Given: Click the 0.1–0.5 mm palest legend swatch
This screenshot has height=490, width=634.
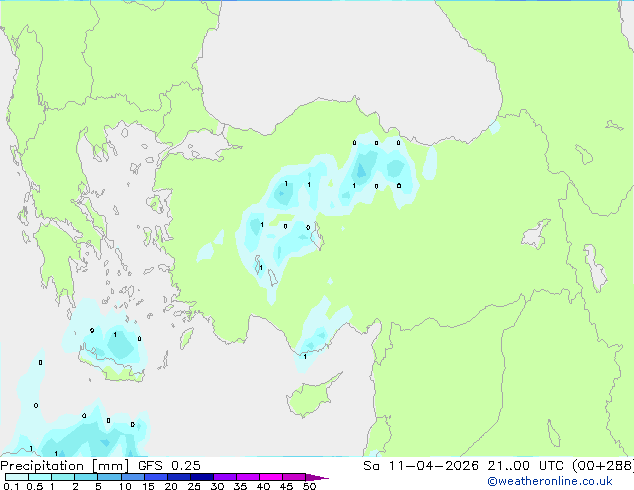Looking at the screenshot, I should pos(17,477).
